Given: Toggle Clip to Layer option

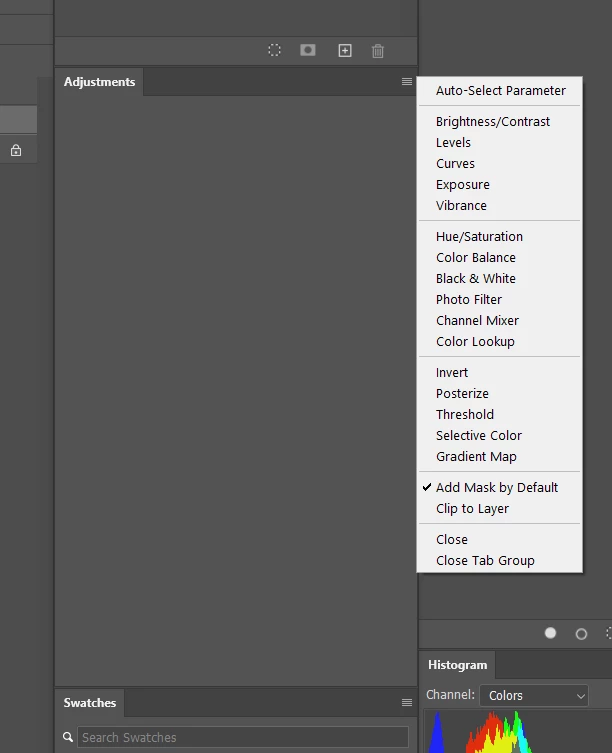Looking at the screenshot, I should pyautogui.click(x=500, y=509).
